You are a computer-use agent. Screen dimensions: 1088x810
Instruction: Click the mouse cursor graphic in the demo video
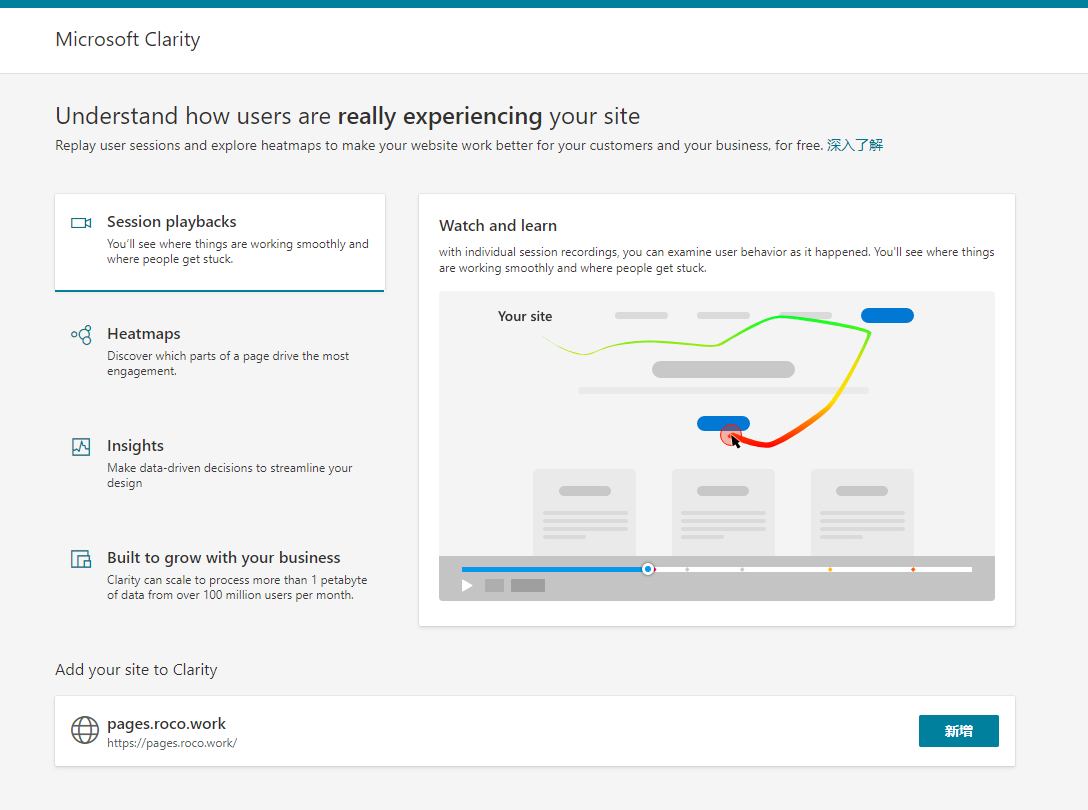(734, 440)
